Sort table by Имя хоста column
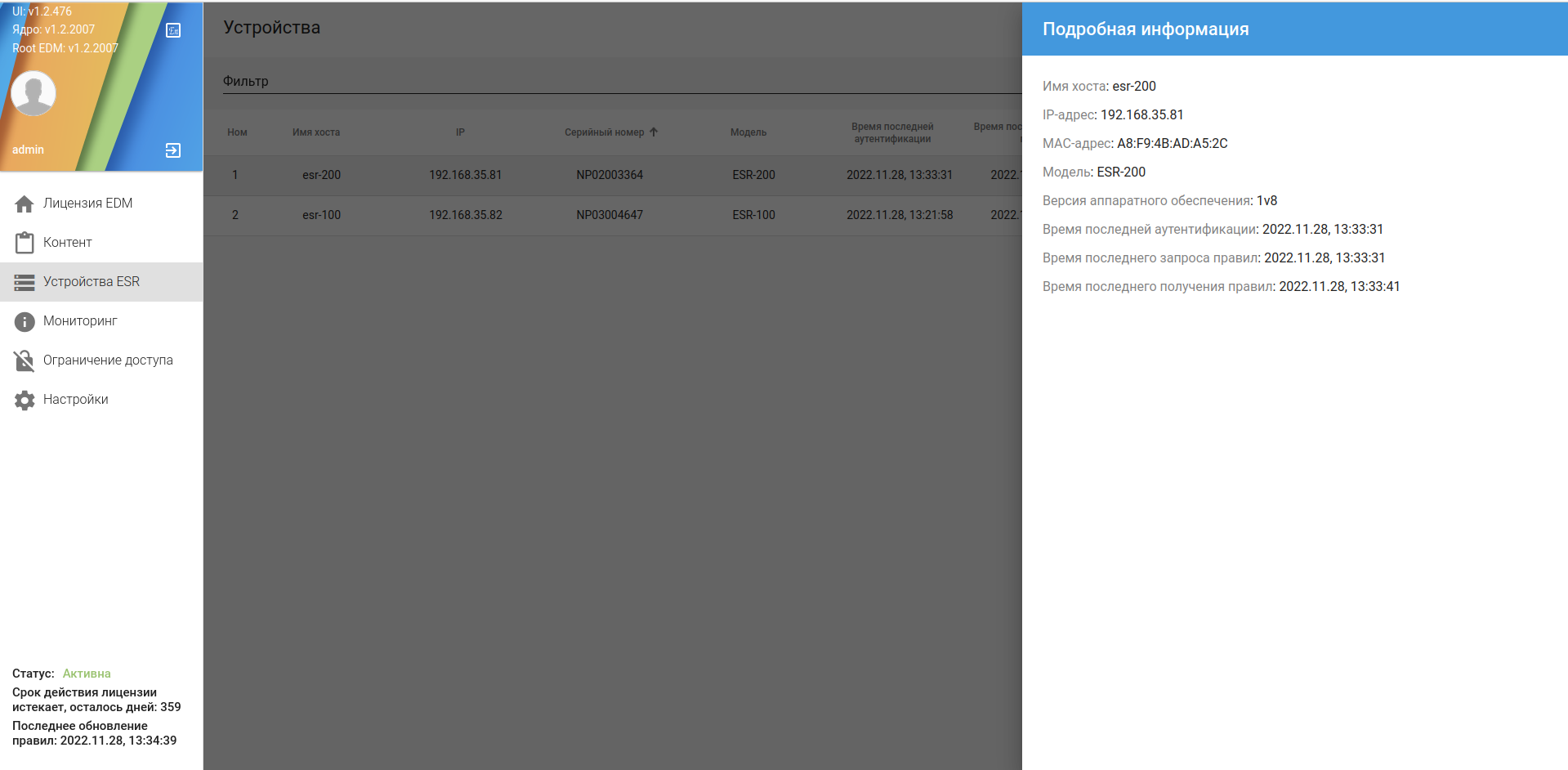The image size is (1568, 770). pos(316,132)
